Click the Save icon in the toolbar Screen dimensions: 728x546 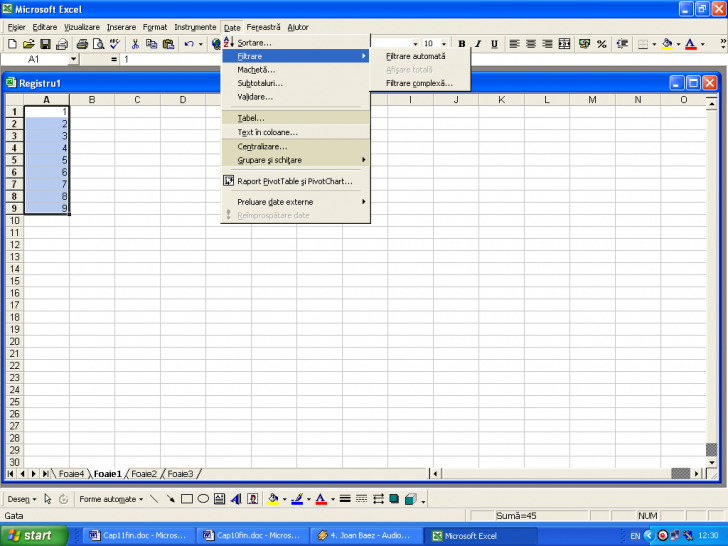click(45, 44)
